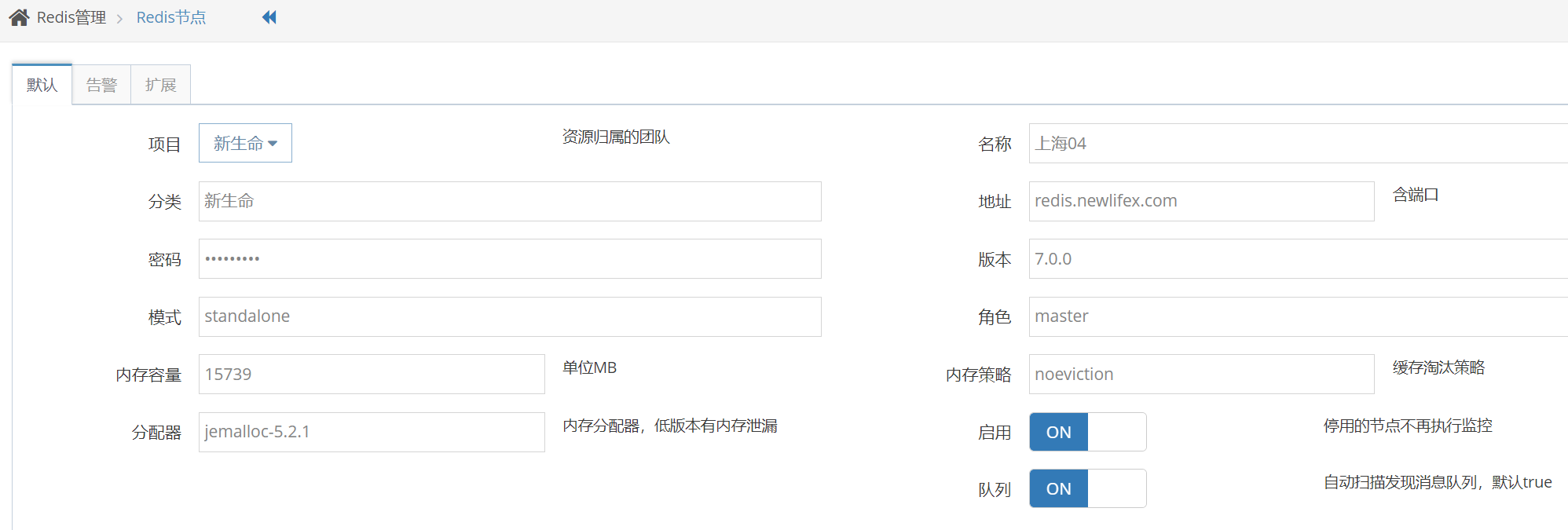
Task: Switch to the 告警 tab
Action: pyautogui.click(x=101, y=85)
